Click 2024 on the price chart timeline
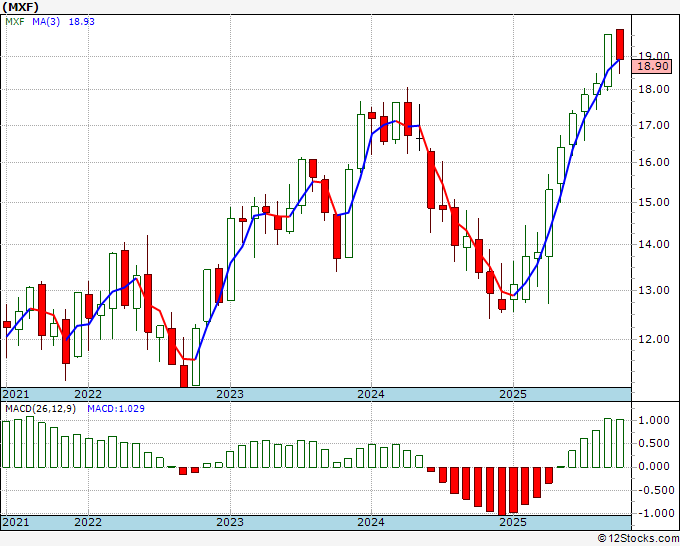Viewport: 680px width, 546px height. 371,394
